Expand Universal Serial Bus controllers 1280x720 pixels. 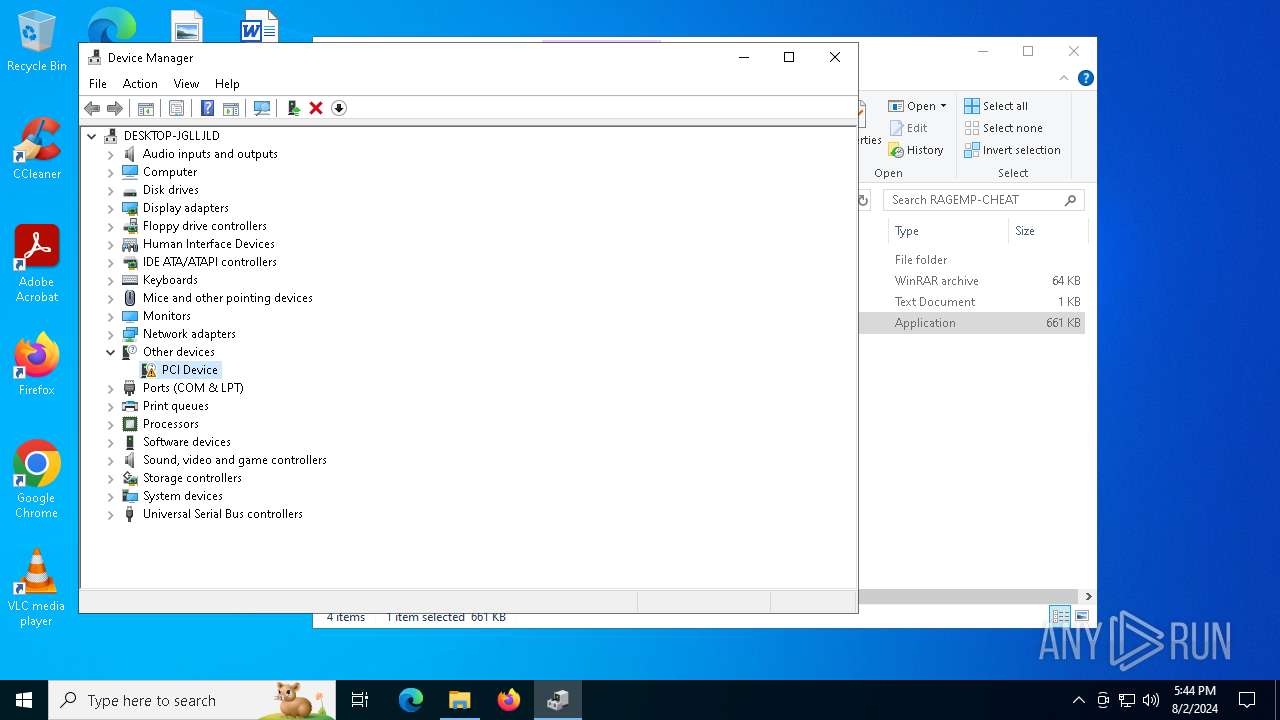click(111, 514)
